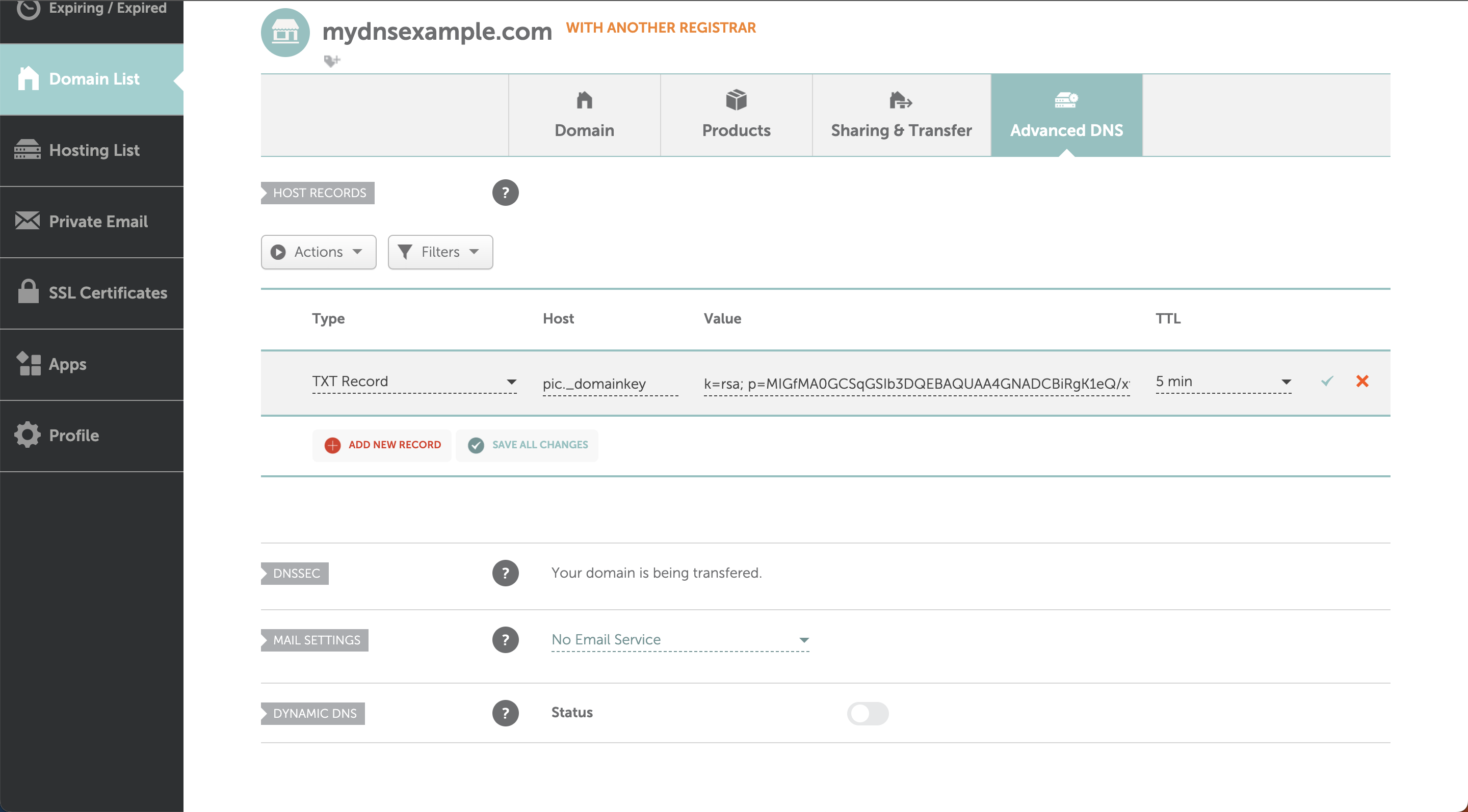Click Add New Record button
This screenshot has width=1468, height=812.
coord(382,445)
